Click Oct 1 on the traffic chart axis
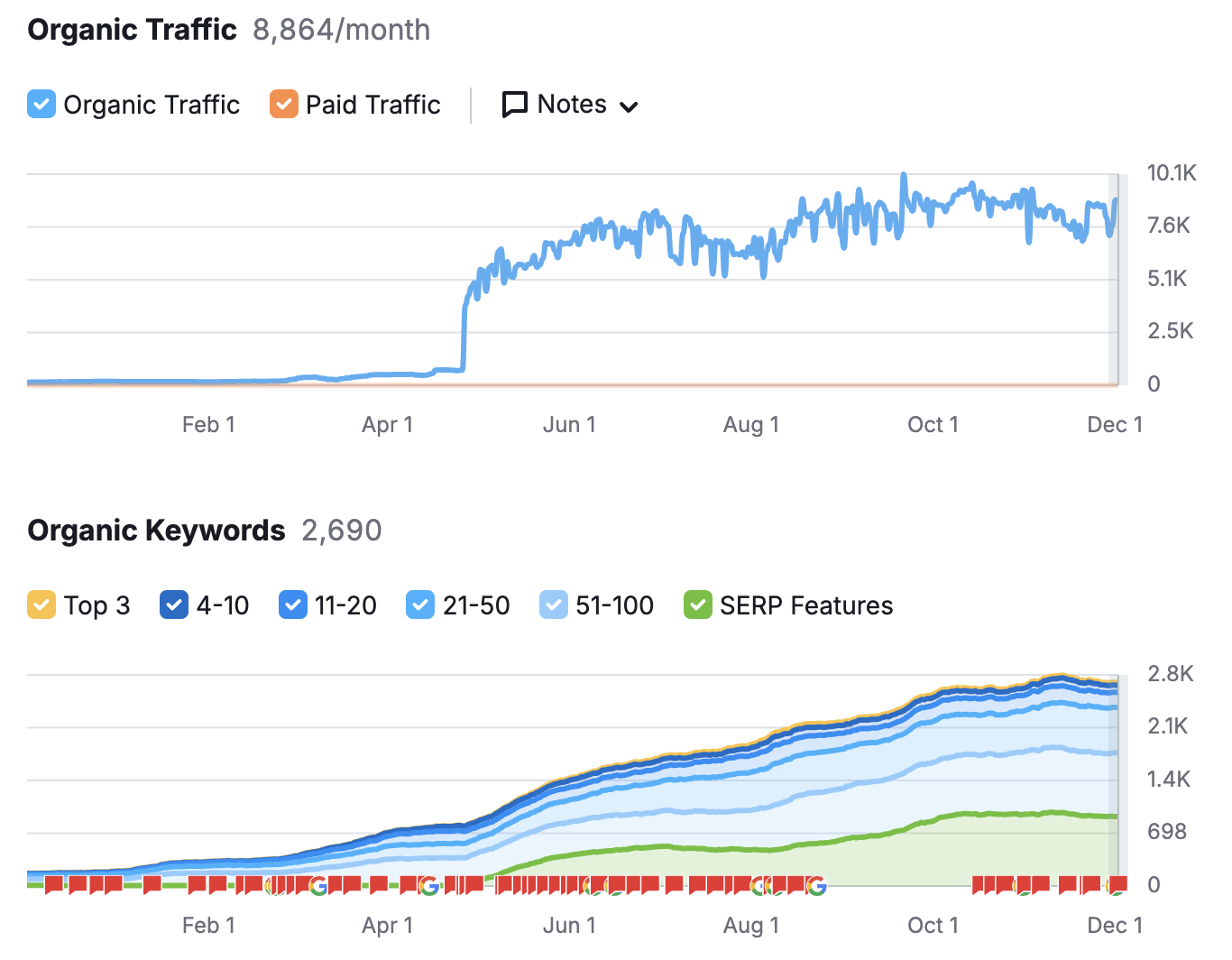Viewport: 1232px width, 960px height. click(933, 425)
